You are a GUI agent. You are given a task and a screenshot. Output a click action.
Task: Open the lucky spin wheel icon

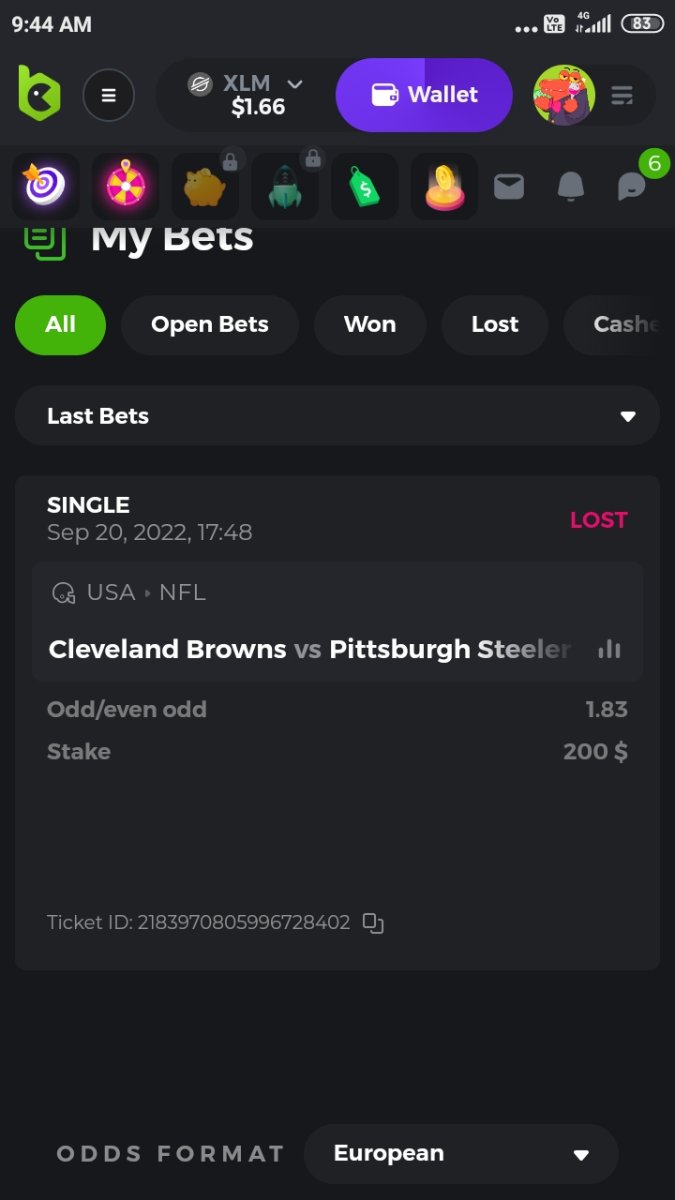click(125, 186)
